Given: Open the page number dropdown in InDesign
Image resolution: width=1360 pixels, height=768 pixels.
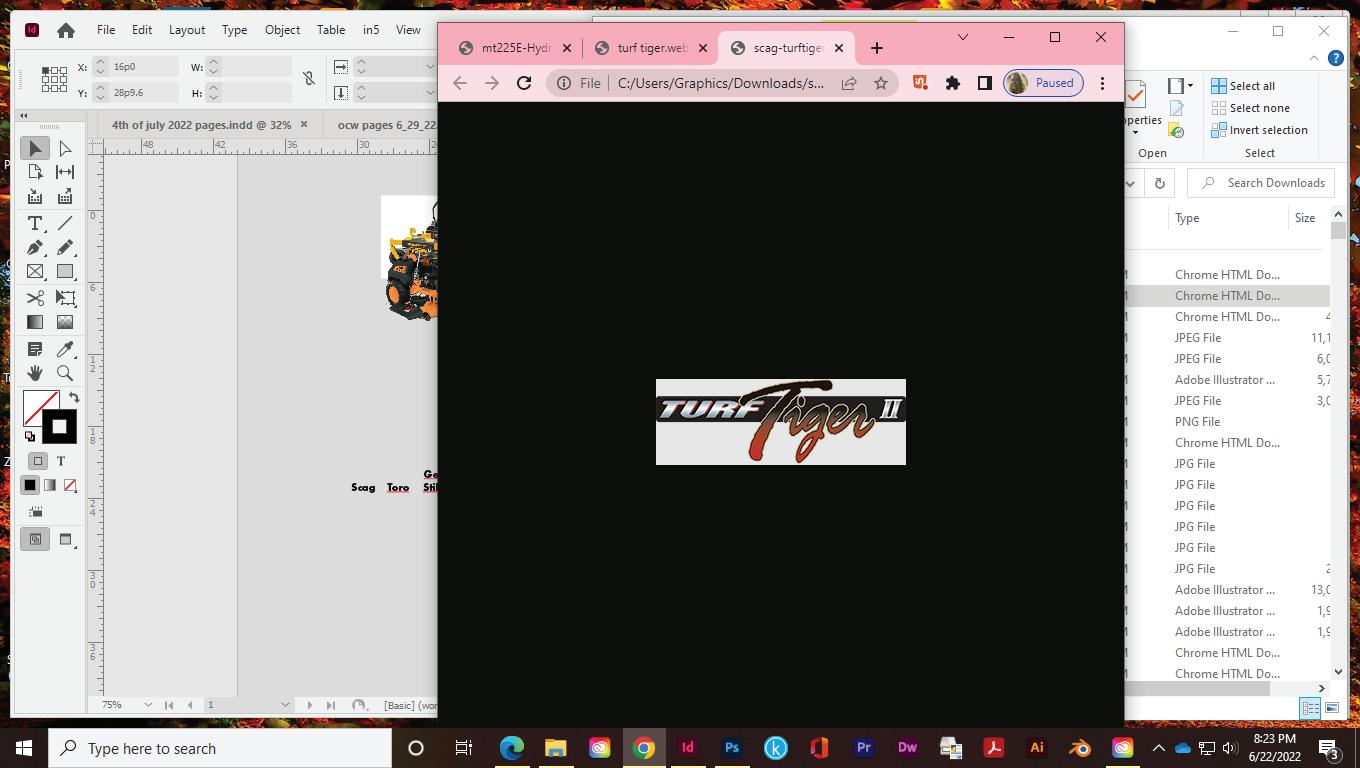Looking at the screenshot, I should 285,705.
